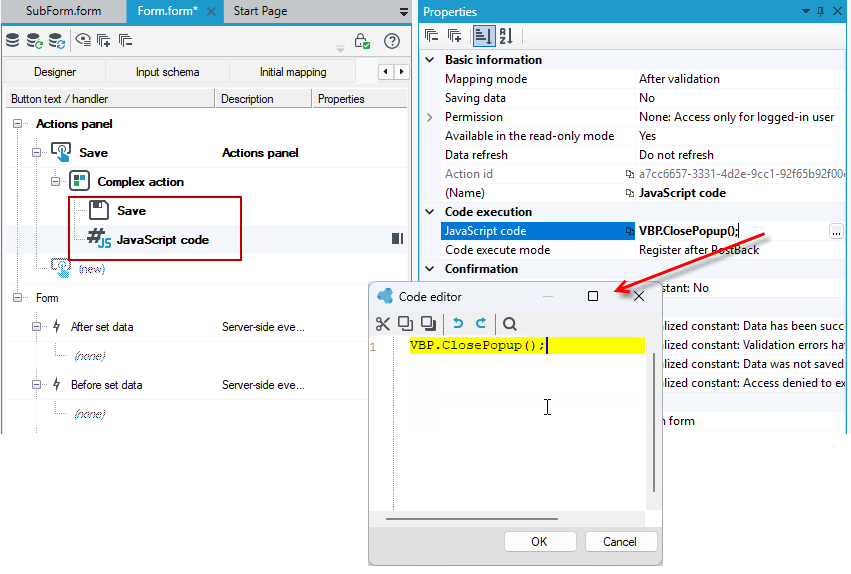Image resolution: width=851 pixels, height=574 pixels.
Task: Click the Description column header
Action: pyautogui.click(x=264, y=99)
